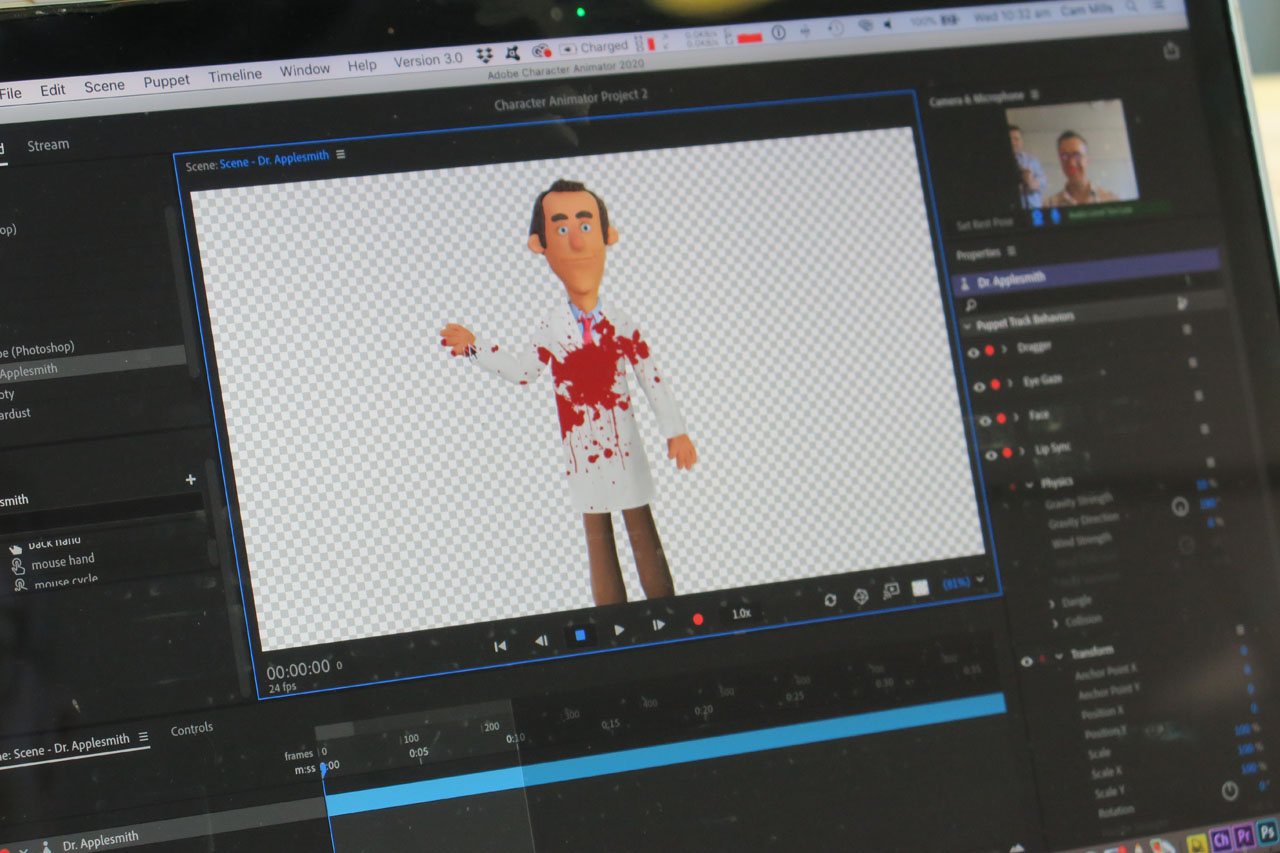Toggle the Dragger behavior eye icon
Screen dimensions: 1280x853
(973, 352)
